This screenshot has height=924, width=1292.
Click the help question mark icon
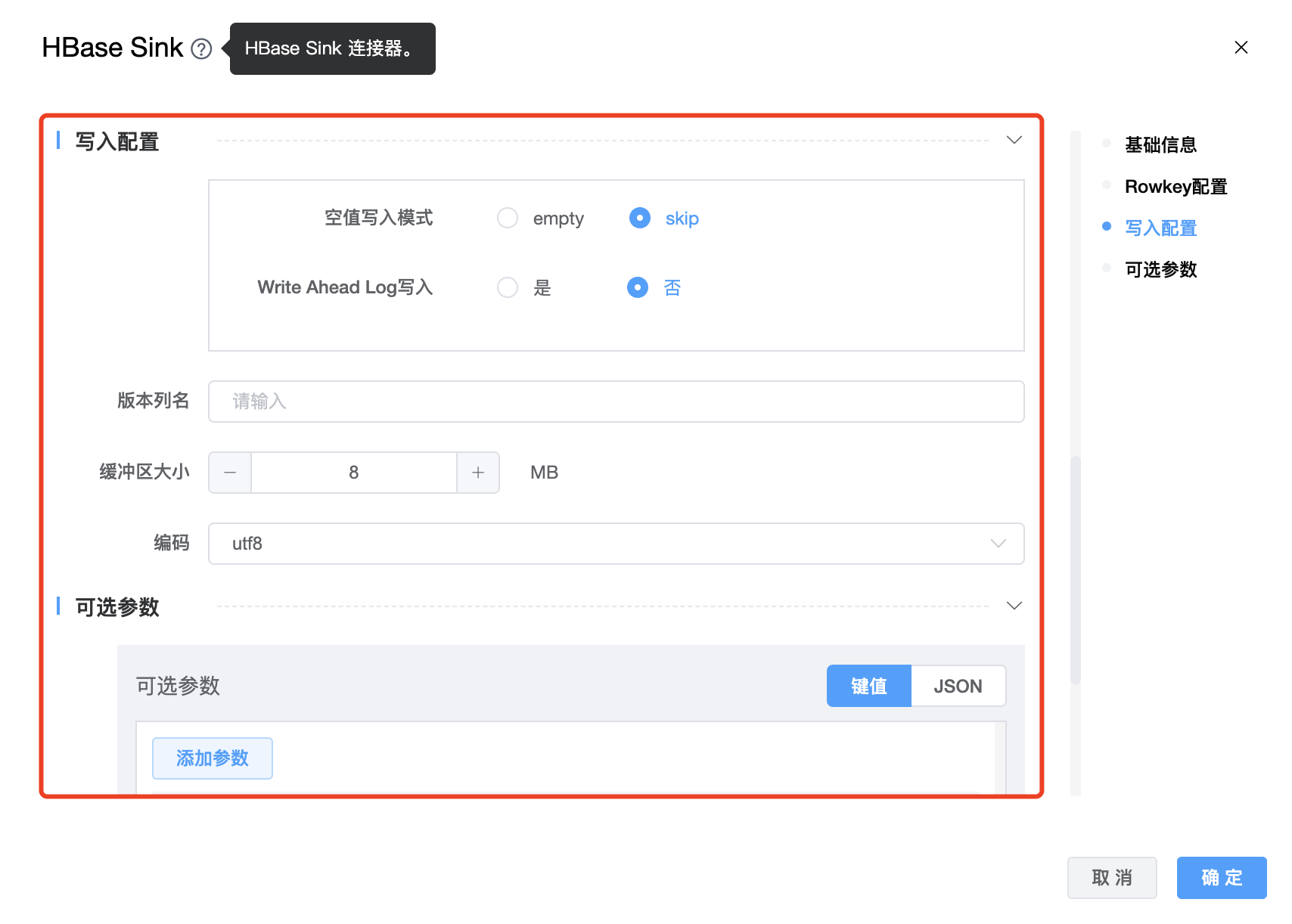coord(201,49)
